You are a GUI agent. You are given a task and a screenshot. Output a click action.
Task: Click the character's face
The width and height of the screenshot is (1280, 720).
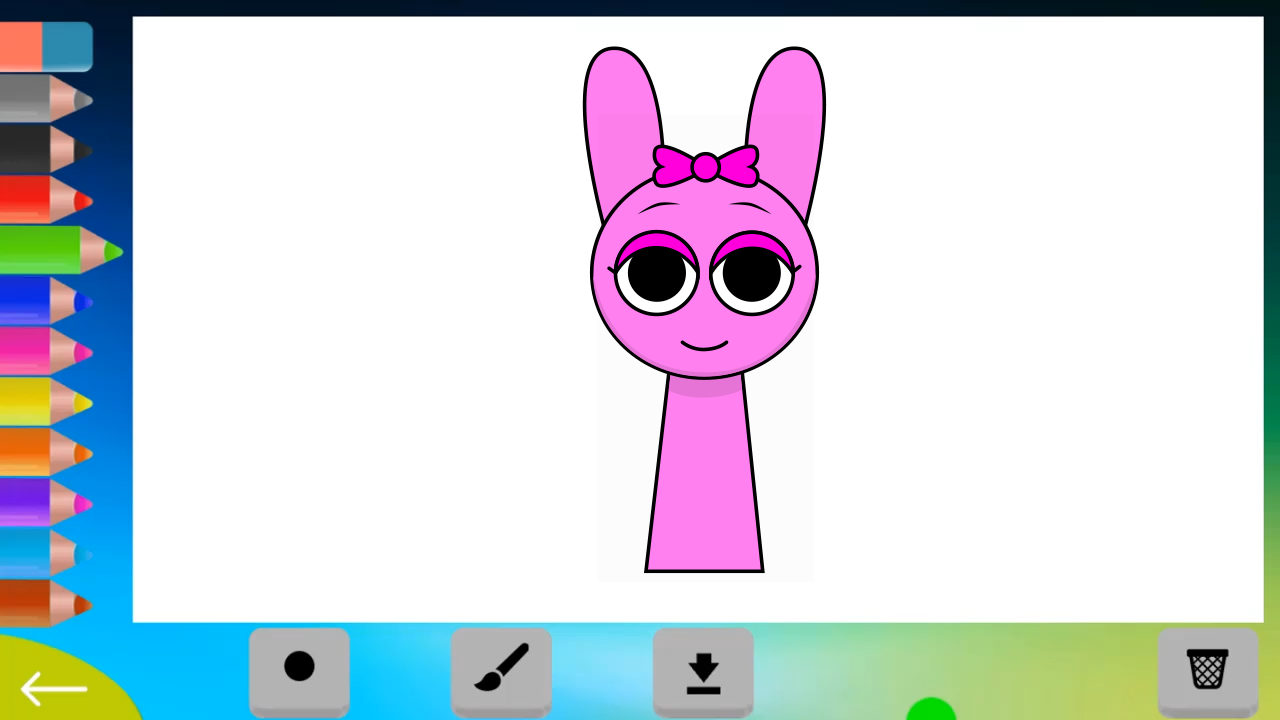click(x=703, y=310)
